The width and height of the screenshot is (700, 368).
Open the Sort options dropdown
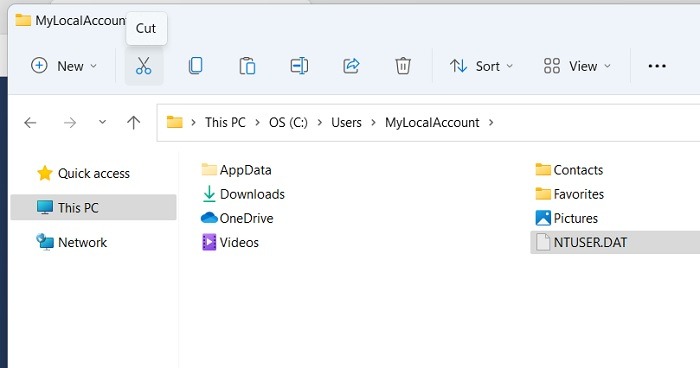481,66
